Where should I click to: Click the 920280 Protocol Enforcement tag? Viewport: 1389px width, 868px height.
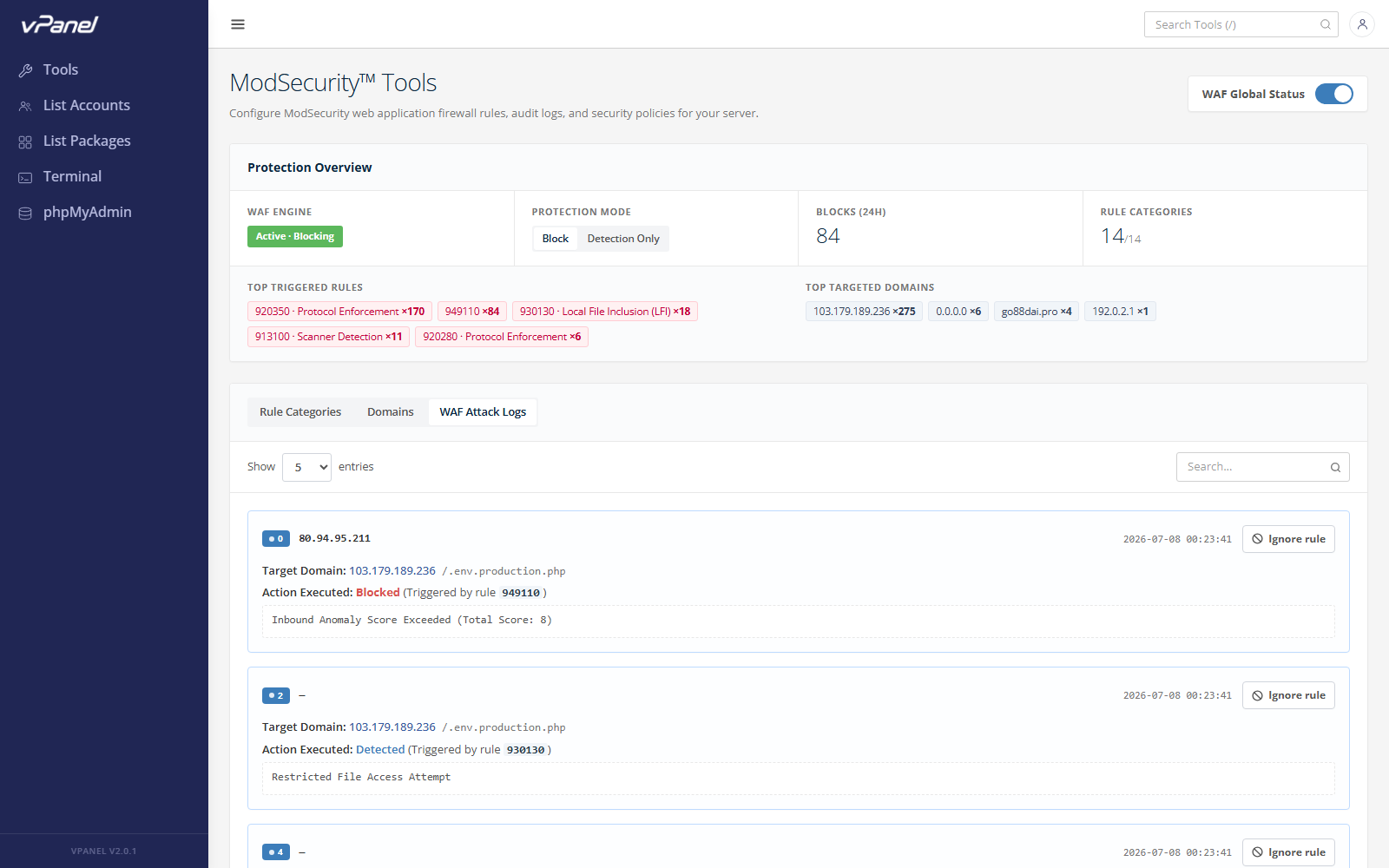click(502, 337)
